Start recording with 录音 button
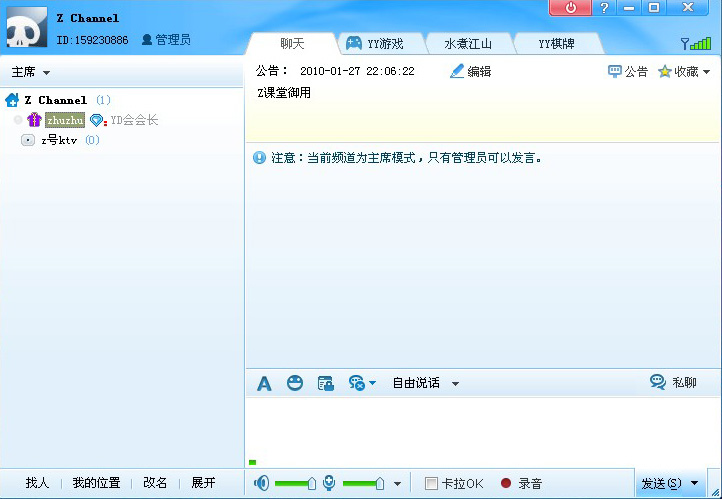This screenshot has height=499, width=722. coord(521,483)
